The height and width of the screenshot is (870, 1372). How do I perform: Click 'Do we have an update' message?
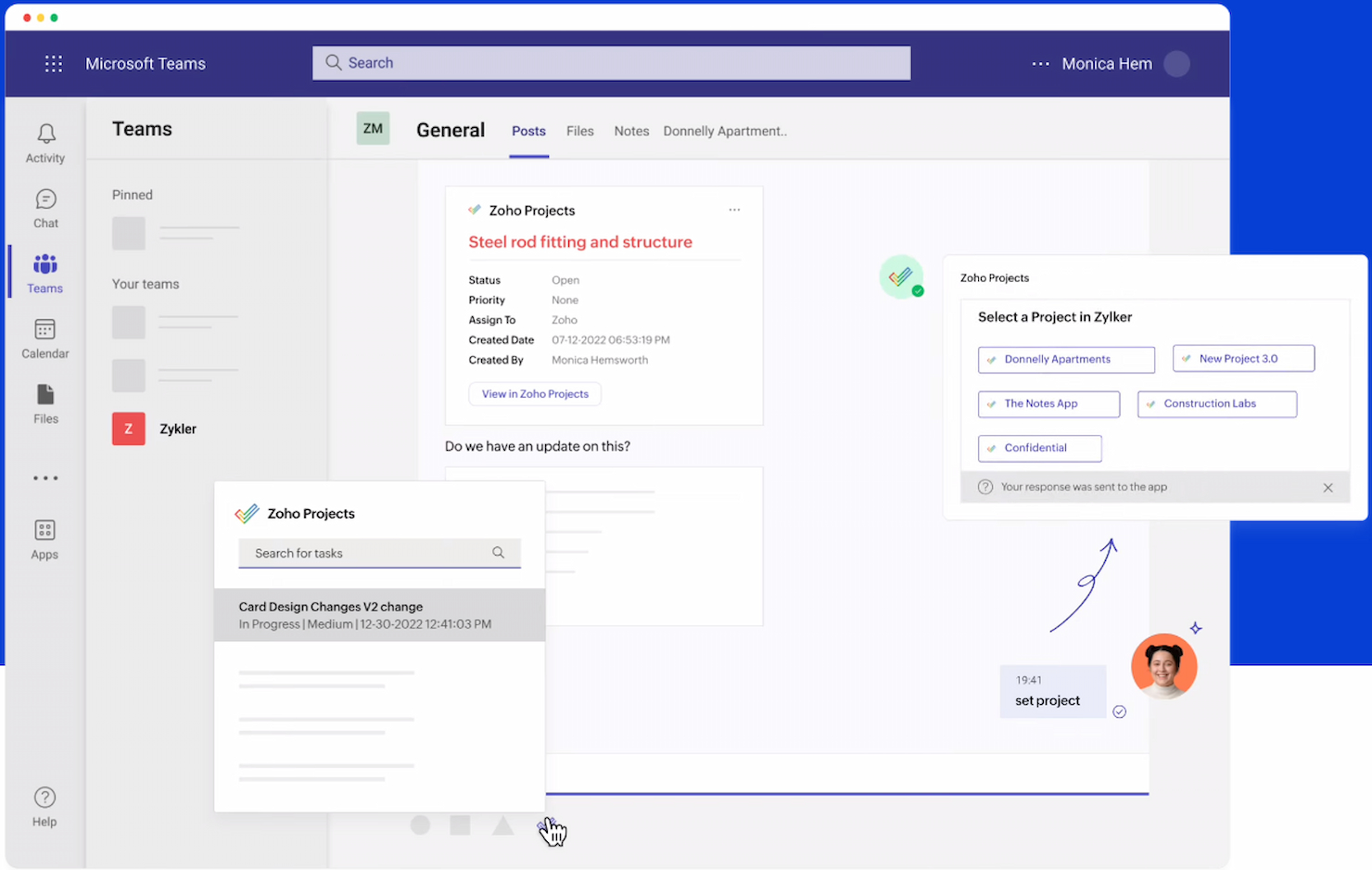(x=538, y=446)
